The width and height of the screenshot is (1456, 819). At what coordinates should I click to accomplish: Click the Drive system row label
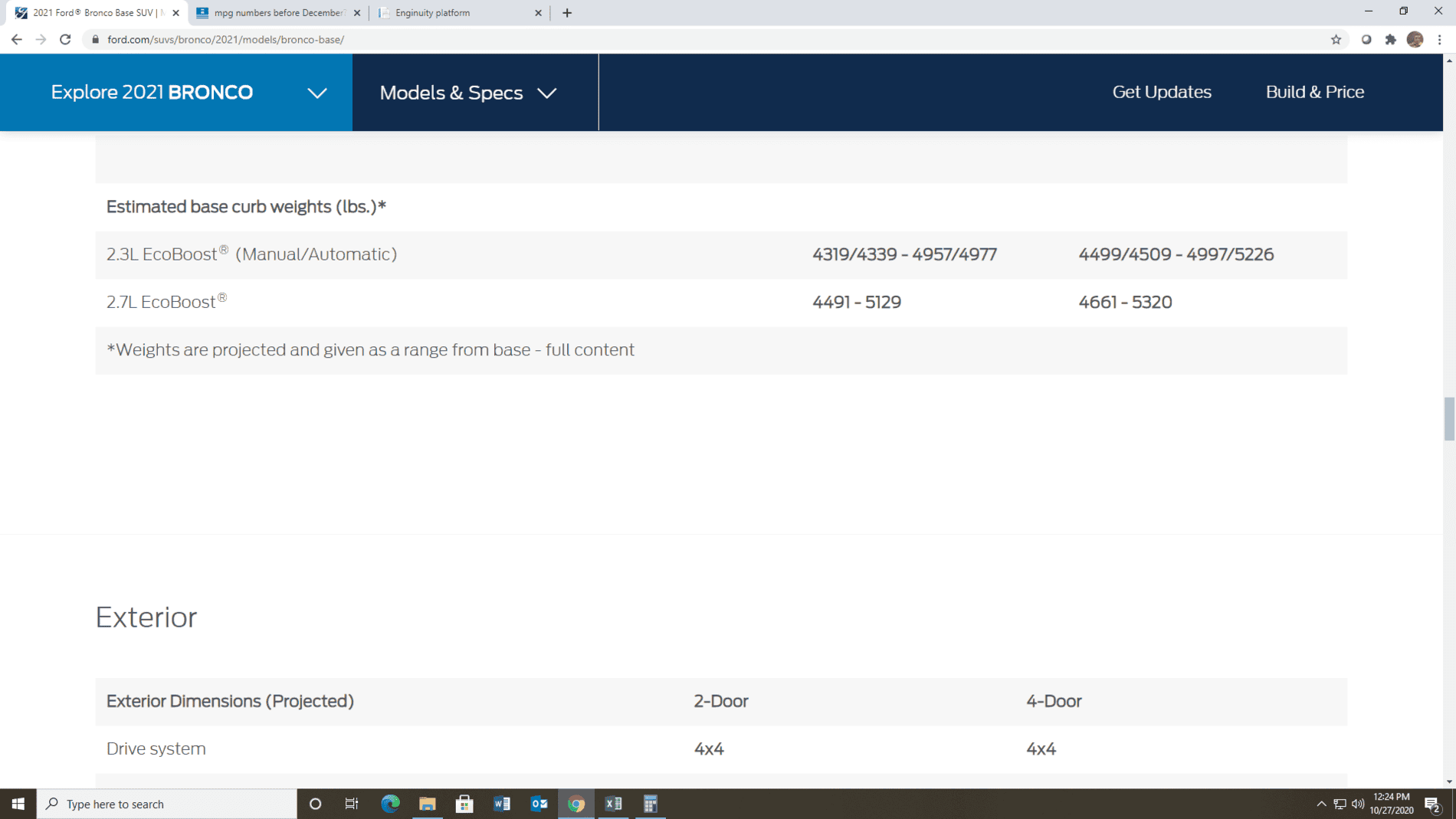[x=156, y=749]
